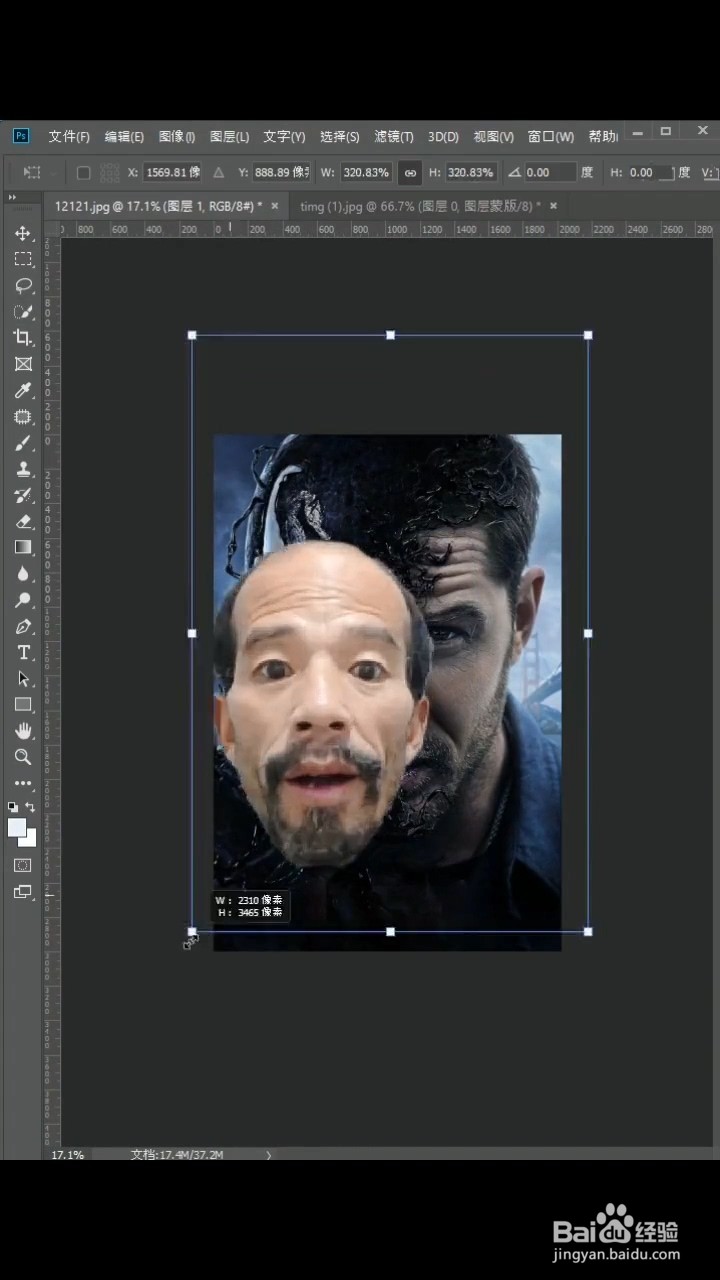
Task: Select the Lasso tool
Action: tap(23, 285)
